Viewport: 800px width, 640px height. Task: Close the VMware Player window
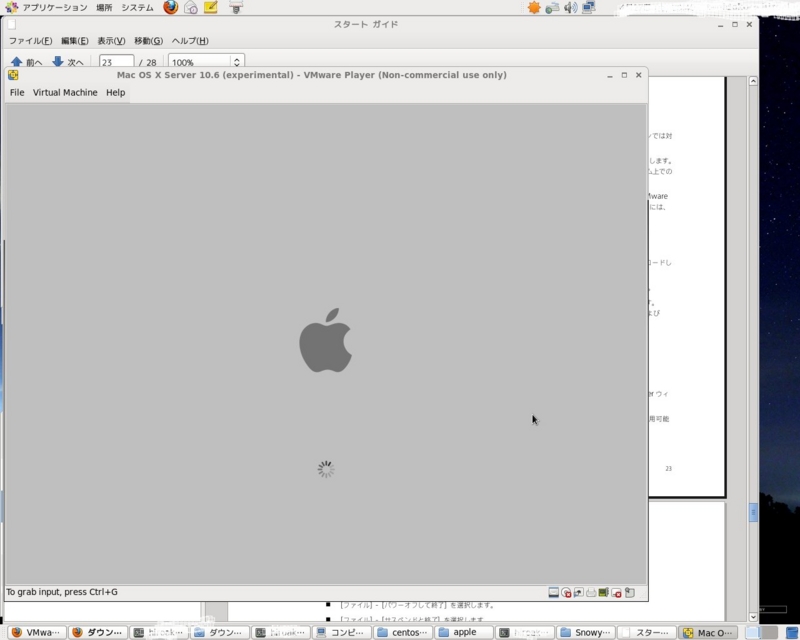pyautogui.click(x=638, y=75)
